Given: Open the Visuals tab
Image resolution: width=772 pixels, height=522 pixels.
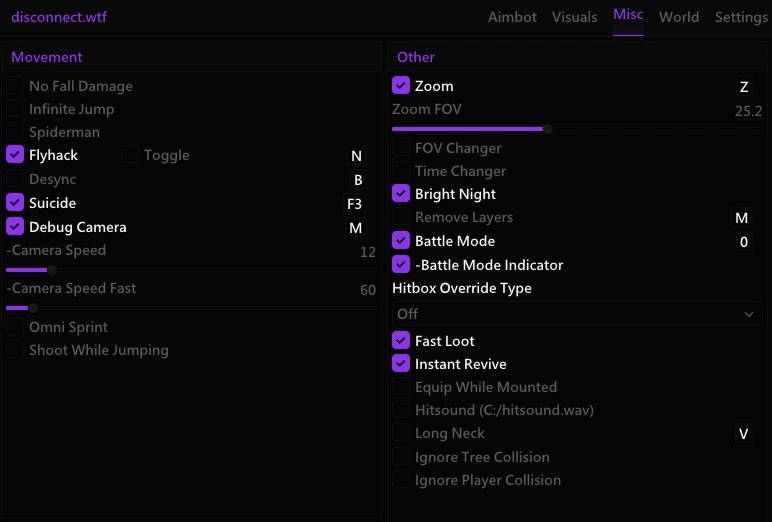Looking at the screenshot, I should click(575, 17).
